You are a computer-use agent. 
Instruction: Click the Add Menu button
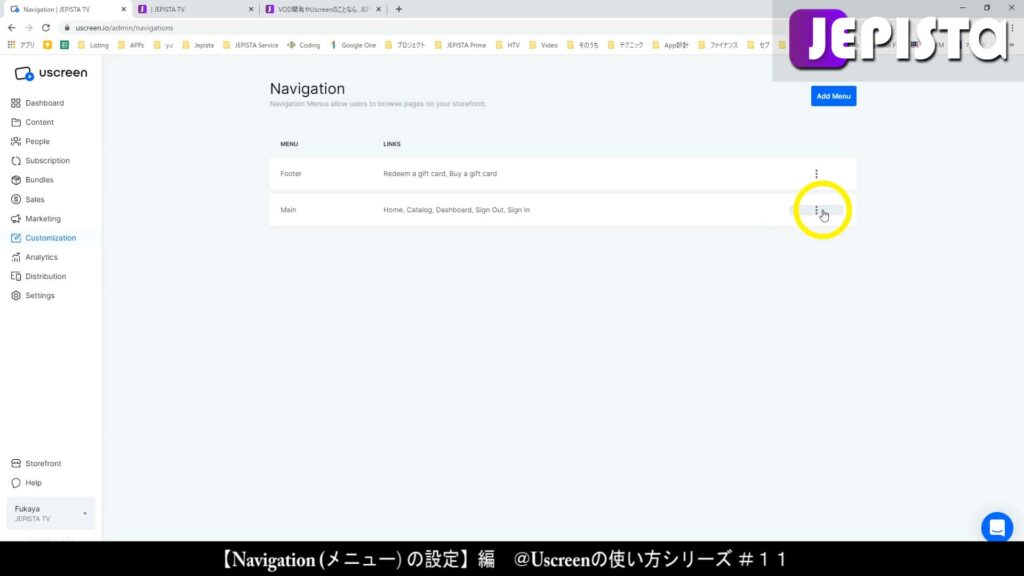coord(833,95)
